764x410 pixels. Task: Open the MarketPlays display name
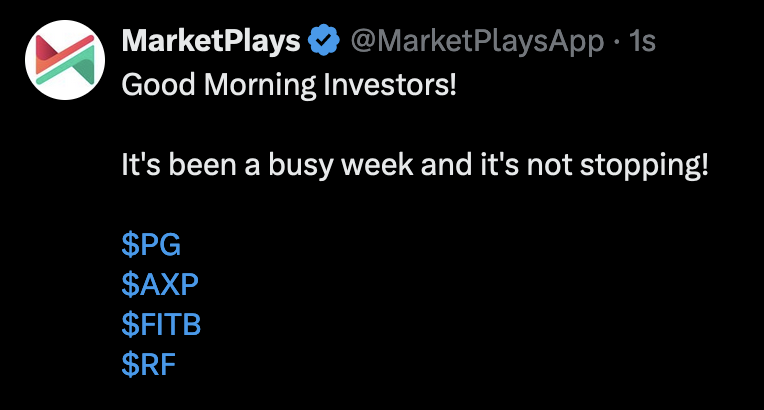click(210, 42)
